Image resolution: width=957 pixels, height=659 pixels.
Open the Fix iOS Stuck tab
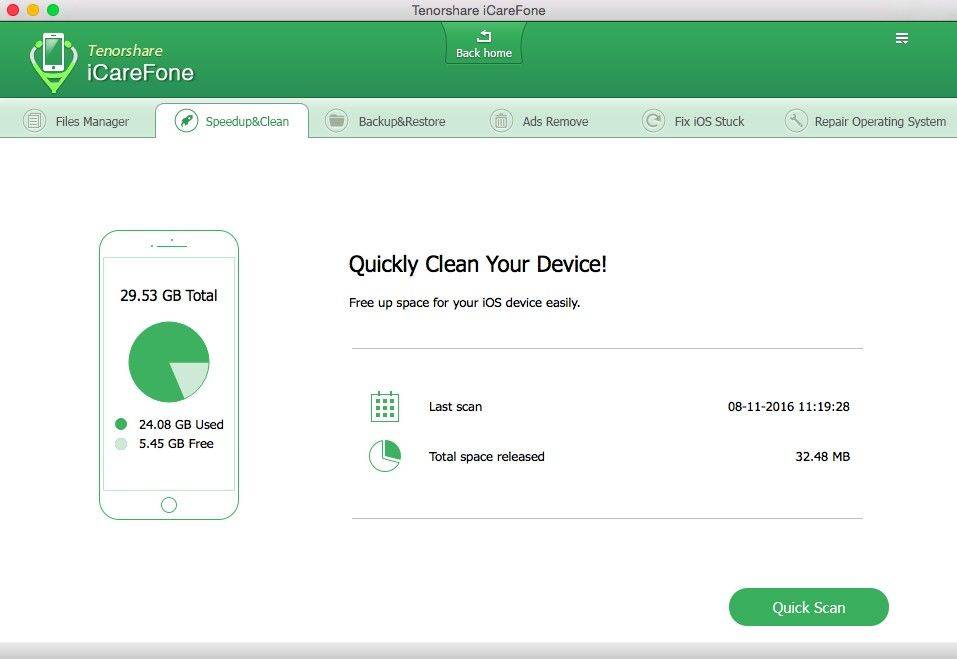(693, 121)
